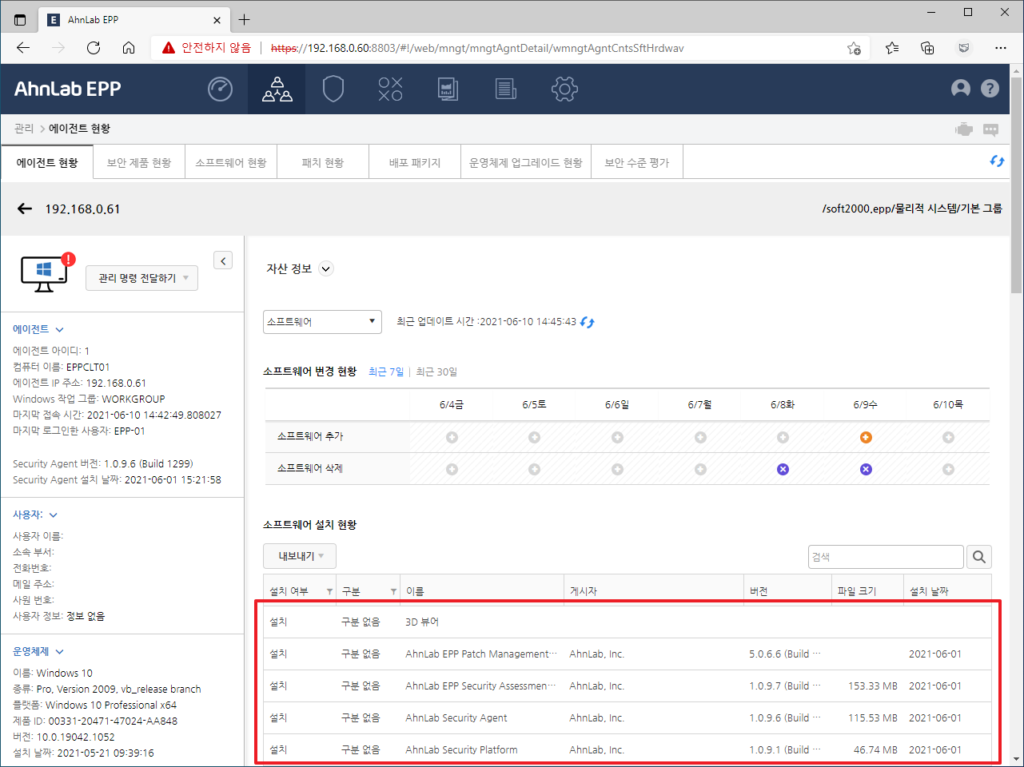Open the settings gear icon
This screenshot has height=767, width=1024.
[564, 88]
